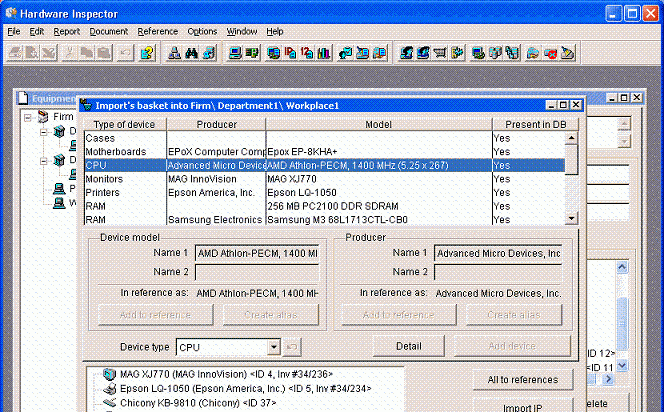The image size is (664, 412).
Task: Click the empty Device model Name 2 field
Action: tap(257, 272)
